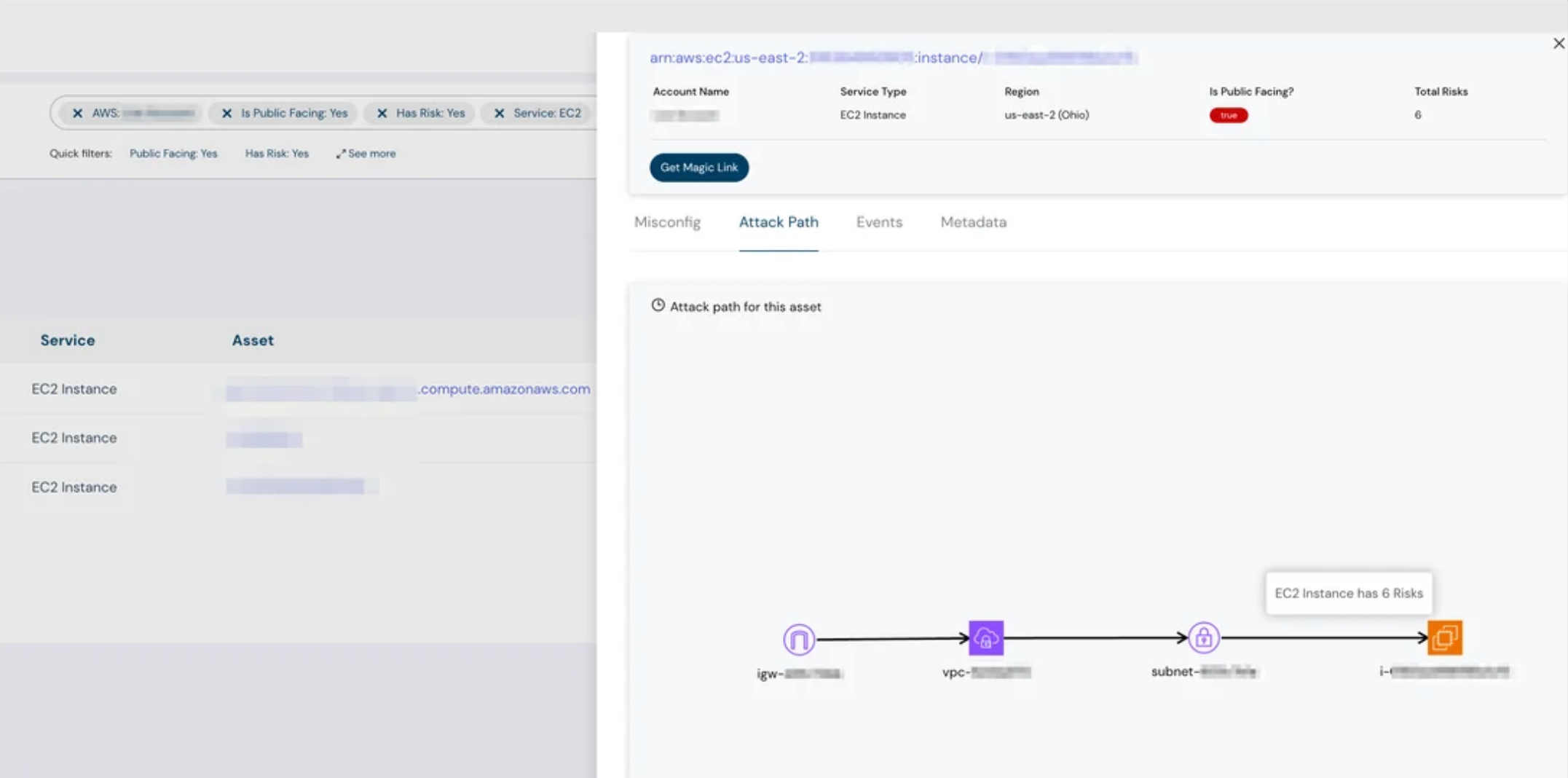Open the Events tab

click(x=879, y=222)
